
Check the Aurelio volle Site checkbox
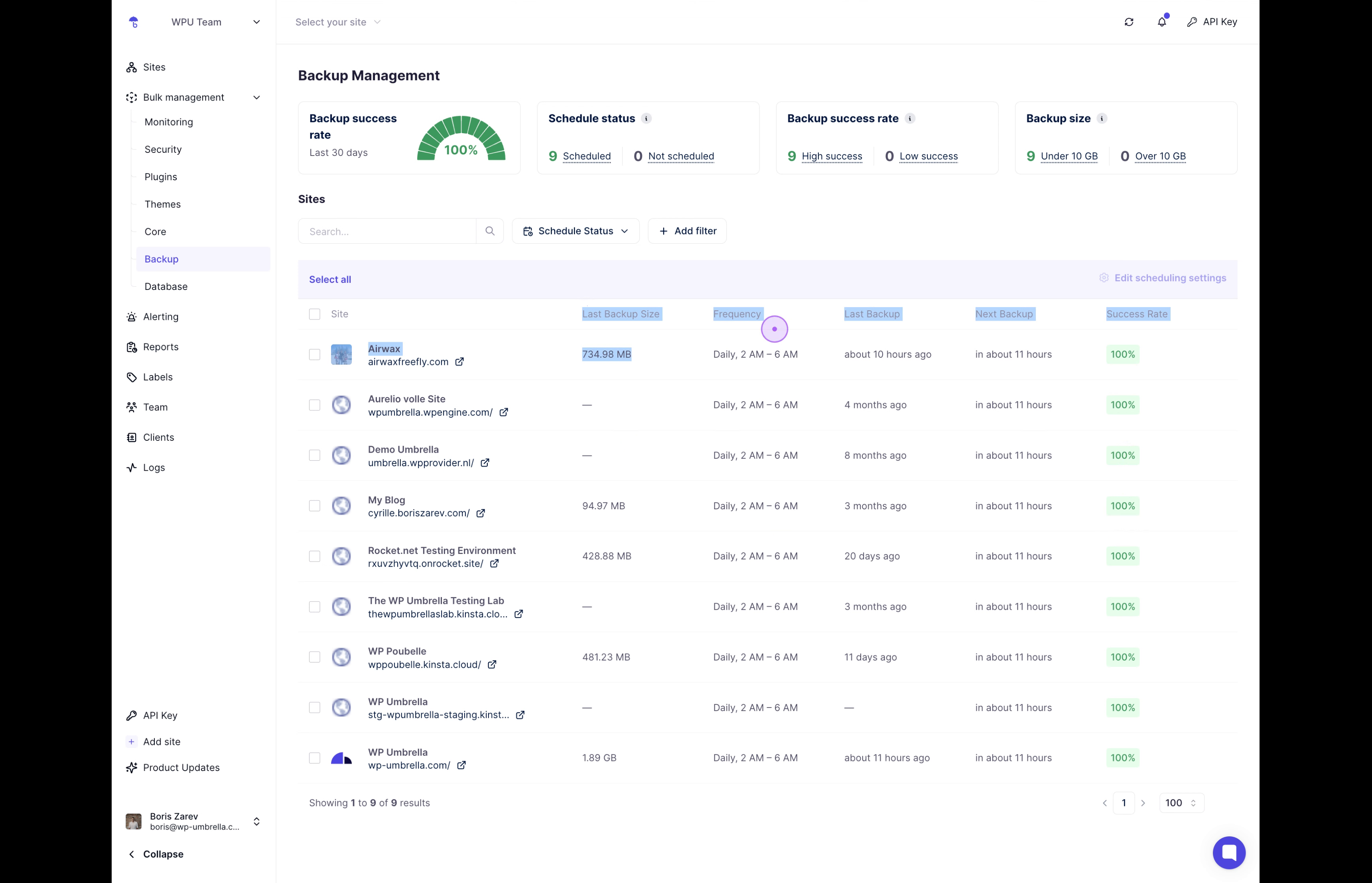coord(314,405)
